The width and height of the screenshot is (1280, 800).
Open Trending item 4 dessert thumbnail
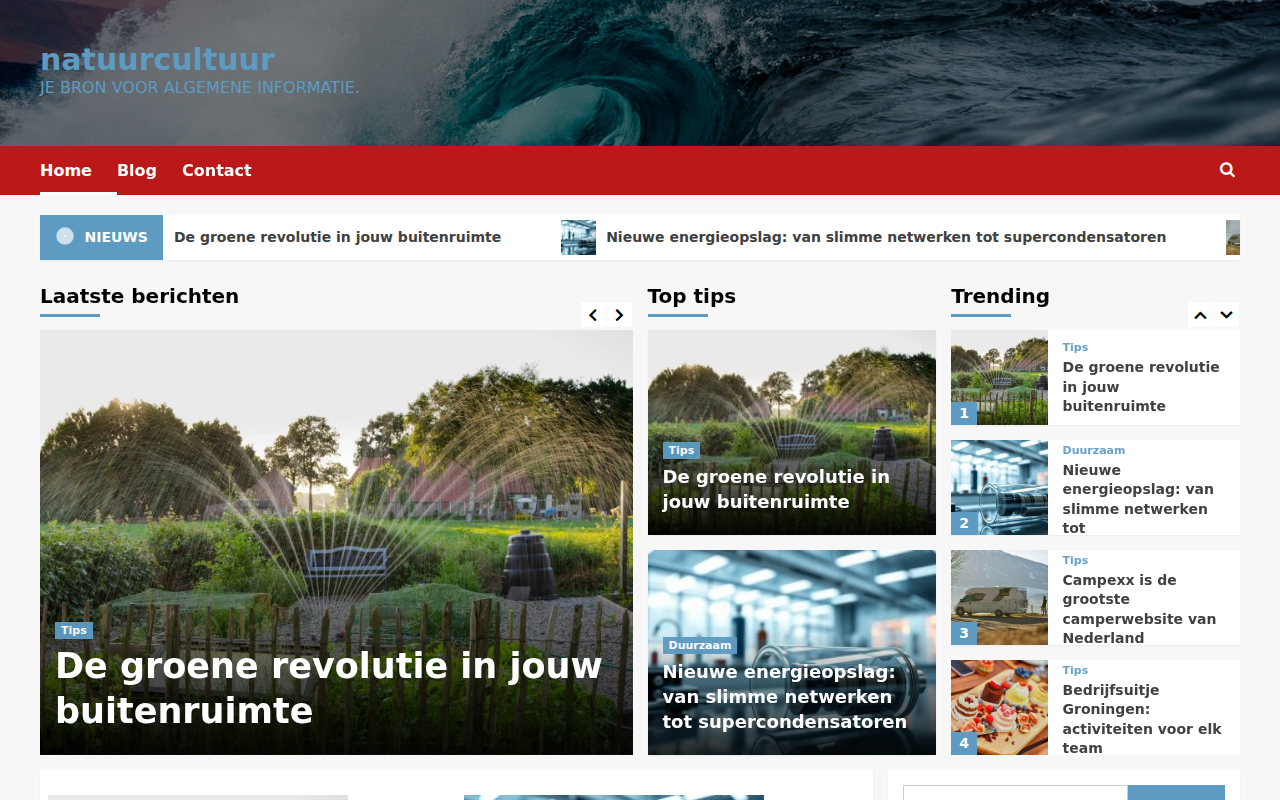[x=999, y=707]
